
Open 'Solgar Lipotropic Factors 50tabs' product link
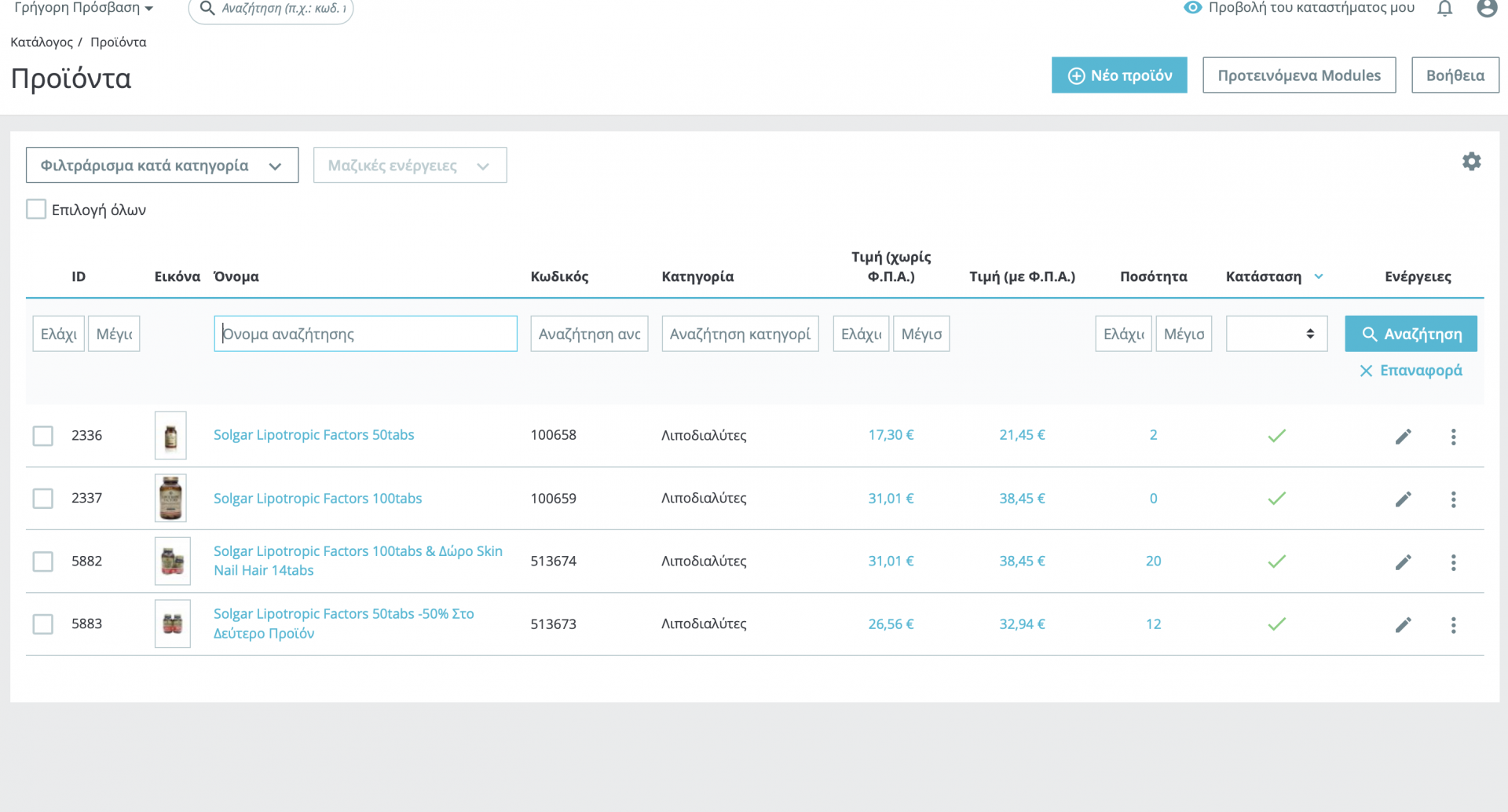click(313, 435)
